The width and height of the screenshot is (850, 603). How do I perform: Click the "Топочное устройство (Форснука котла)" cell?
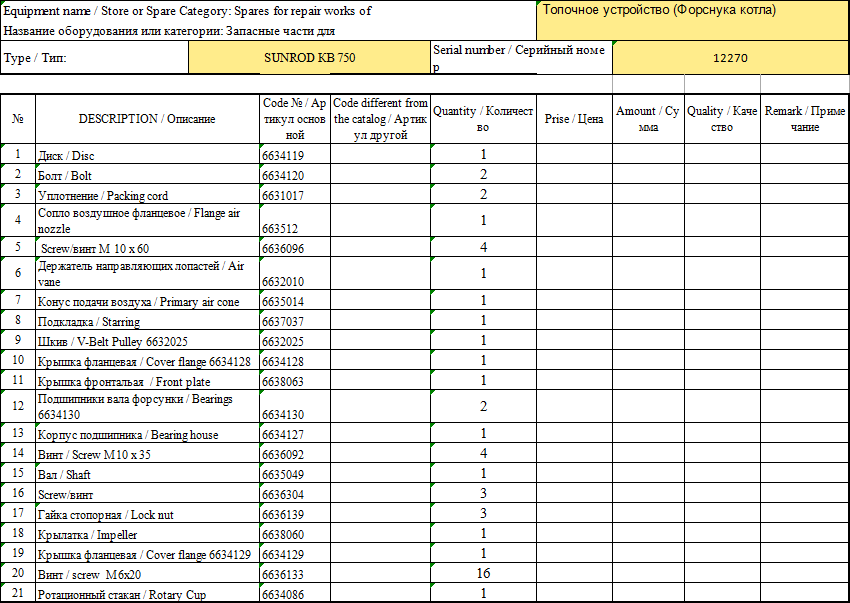693,20
